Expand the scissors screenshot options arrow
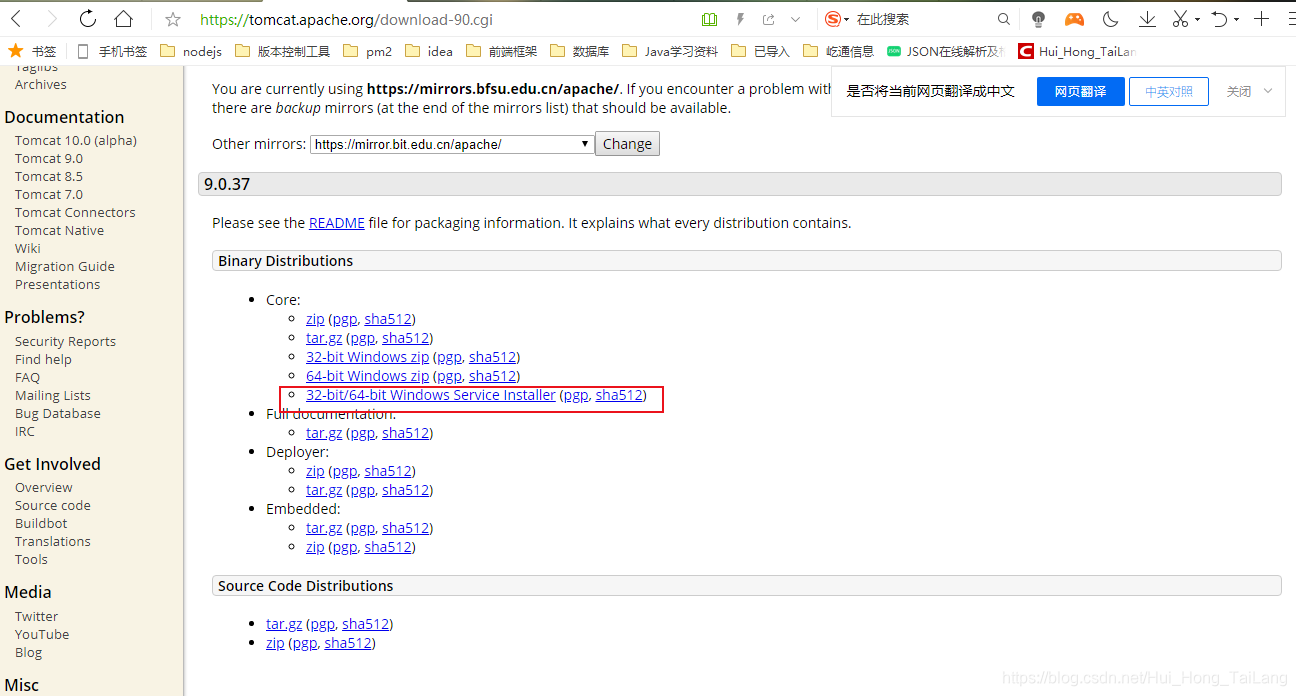1296x696 pixels. 1197,19
